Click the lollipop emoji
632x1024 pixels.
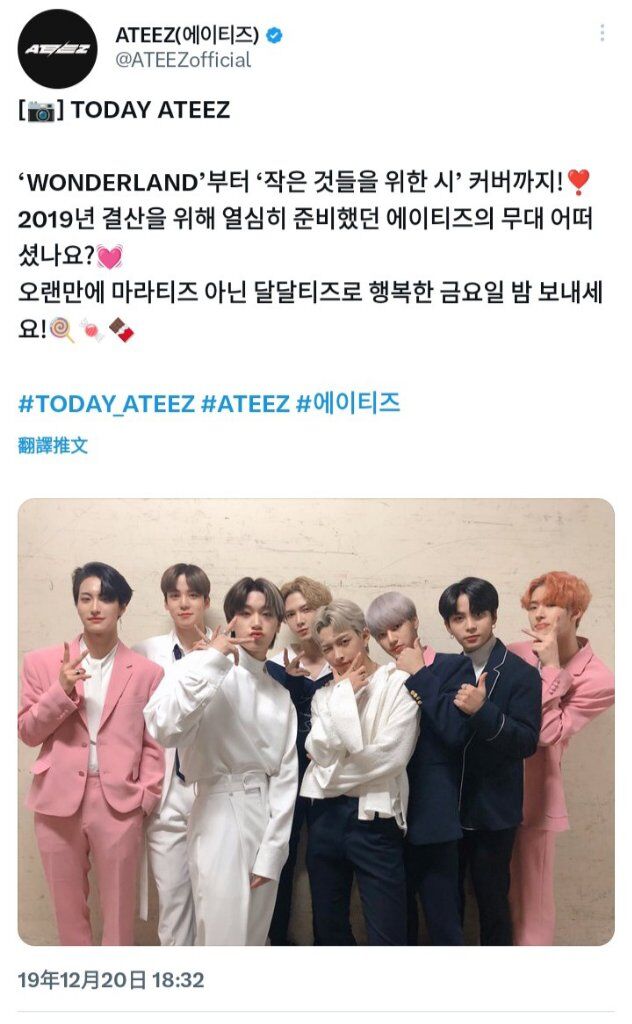pos(63,329)
